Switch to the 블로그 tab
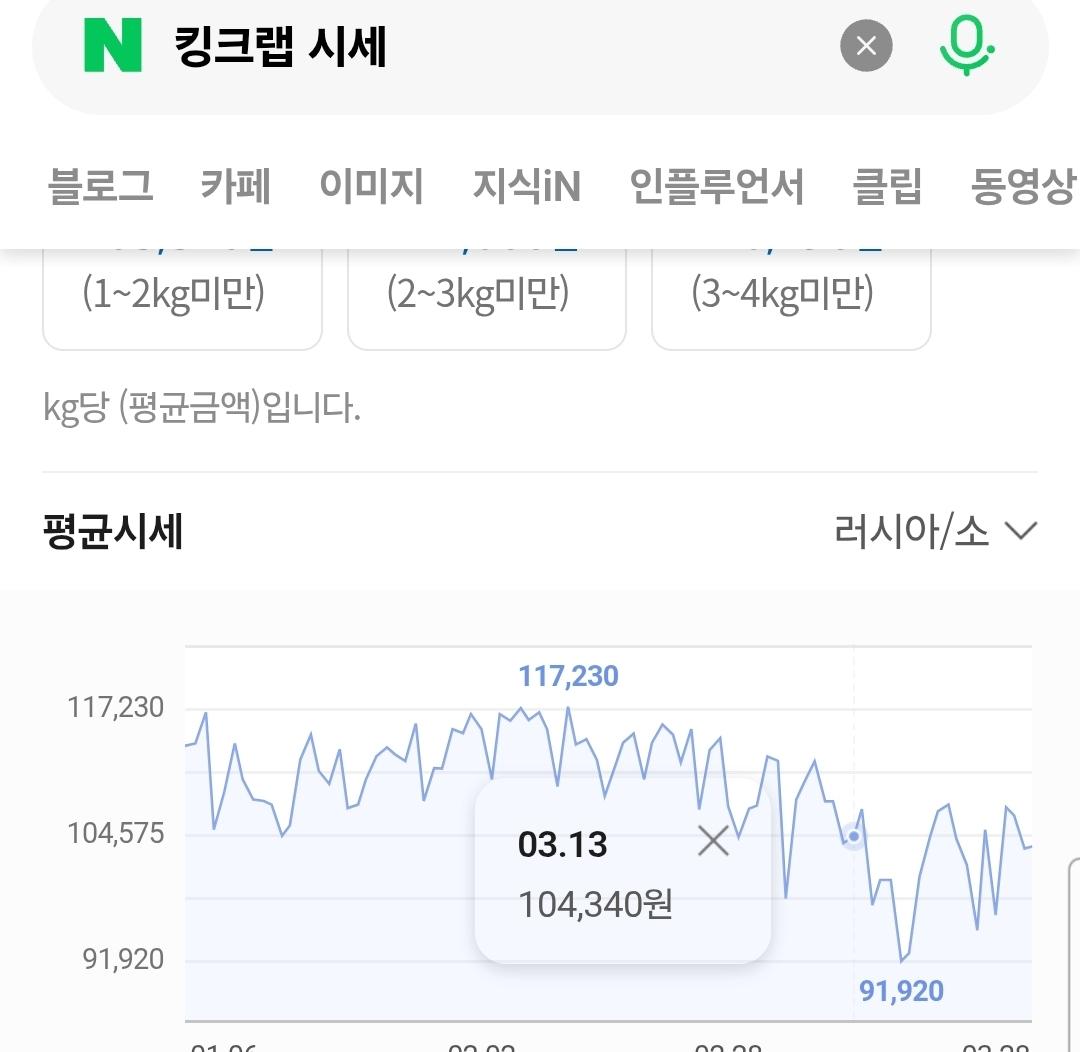Screen dimensions: 1080x1052 pyautogui.click(x=100, y=186)
